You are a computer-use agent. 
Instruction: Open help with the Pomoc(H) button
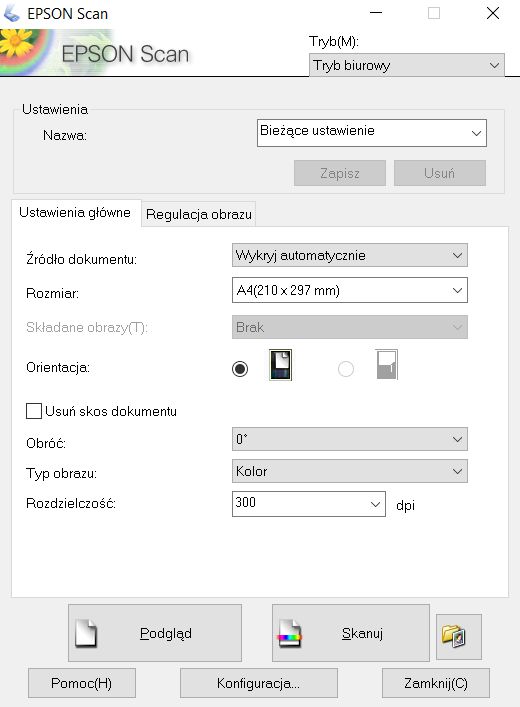tap(82, 683)
